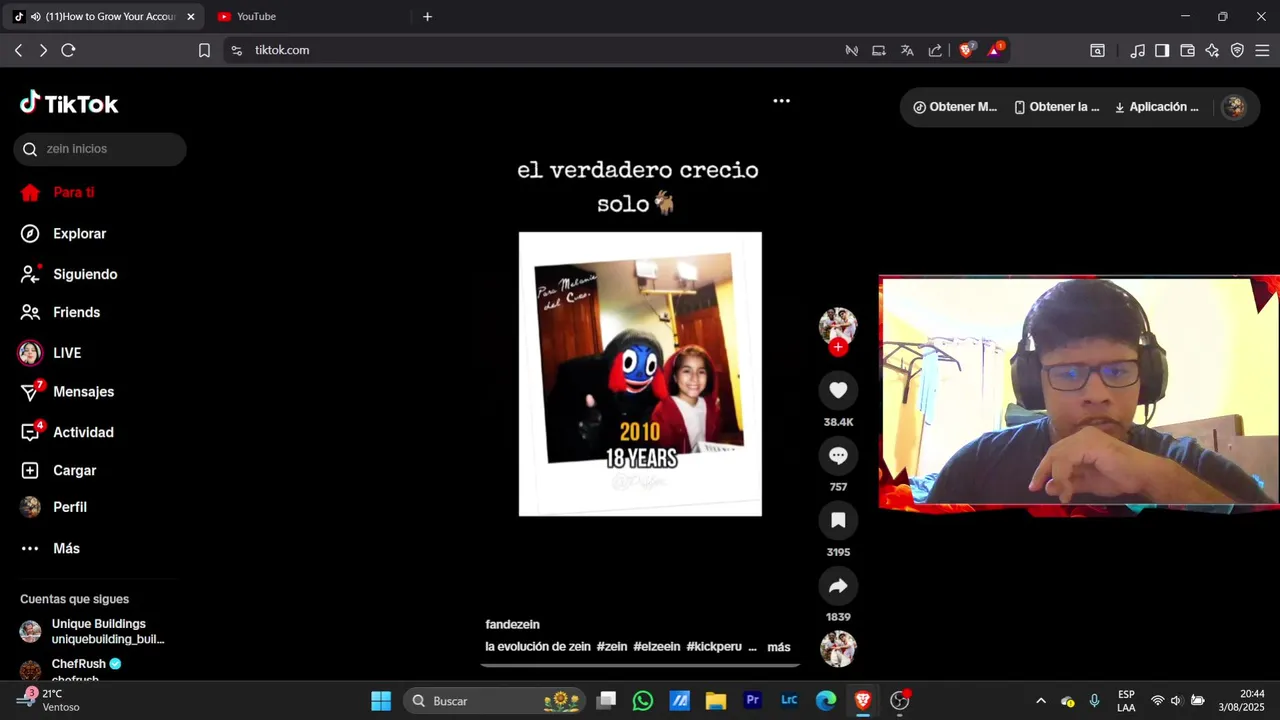Click the TikTok logo
This screenshot has height=720, width=1280.
coord(69,103)
